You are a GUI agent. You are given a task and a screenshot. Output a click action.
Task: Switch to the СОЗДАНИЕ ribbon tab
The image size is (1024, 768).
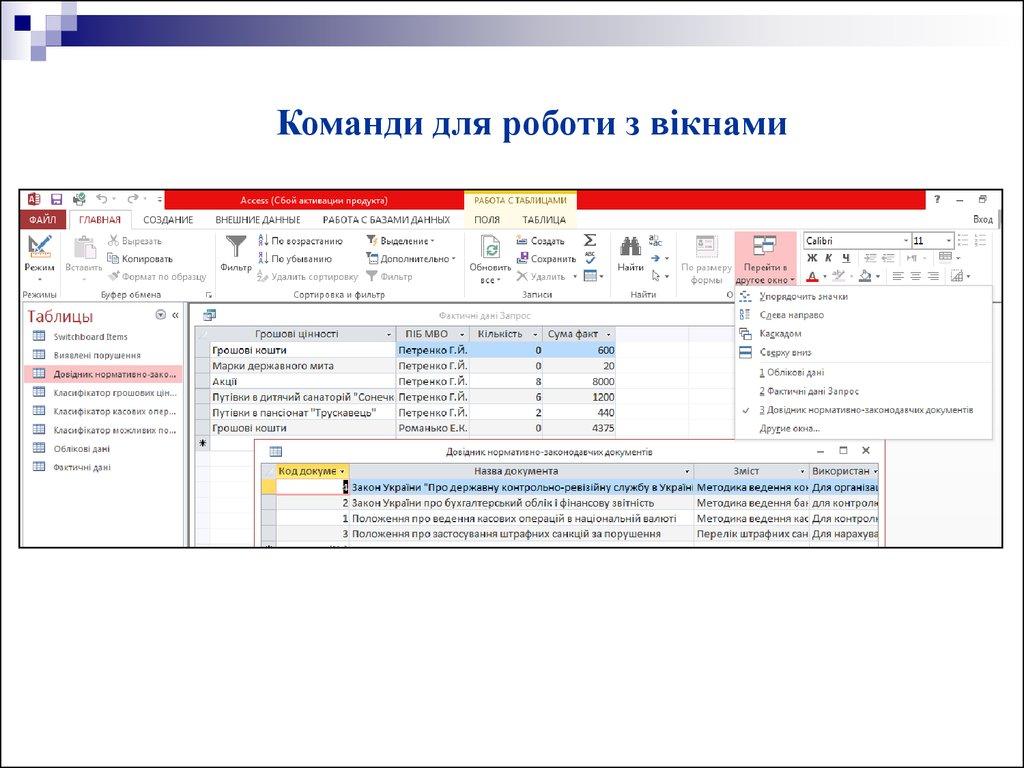point(168,220)
